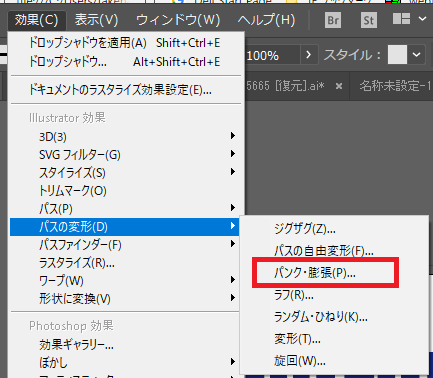Expand the SVG フィルター(G) submenu
The image size is (433, 378).
pos(126,155)
